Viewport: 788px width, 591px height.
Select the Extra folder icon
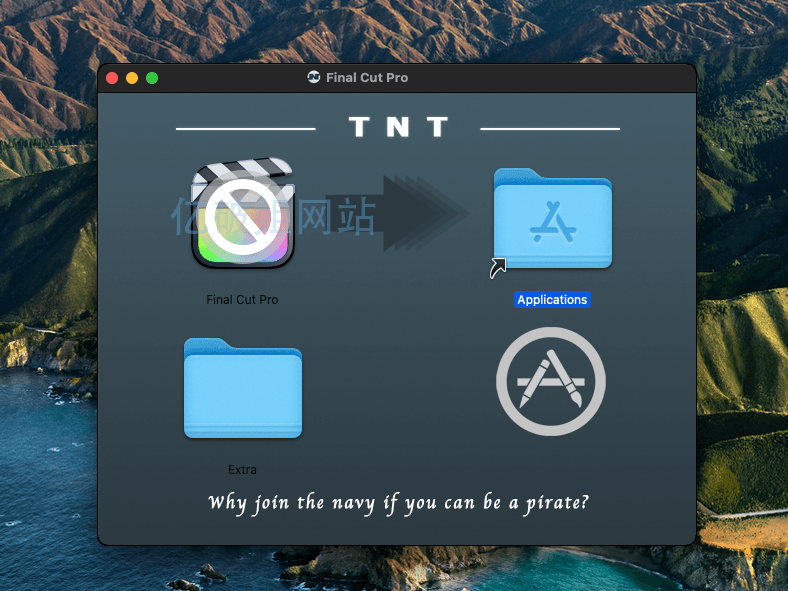point(243,388)
